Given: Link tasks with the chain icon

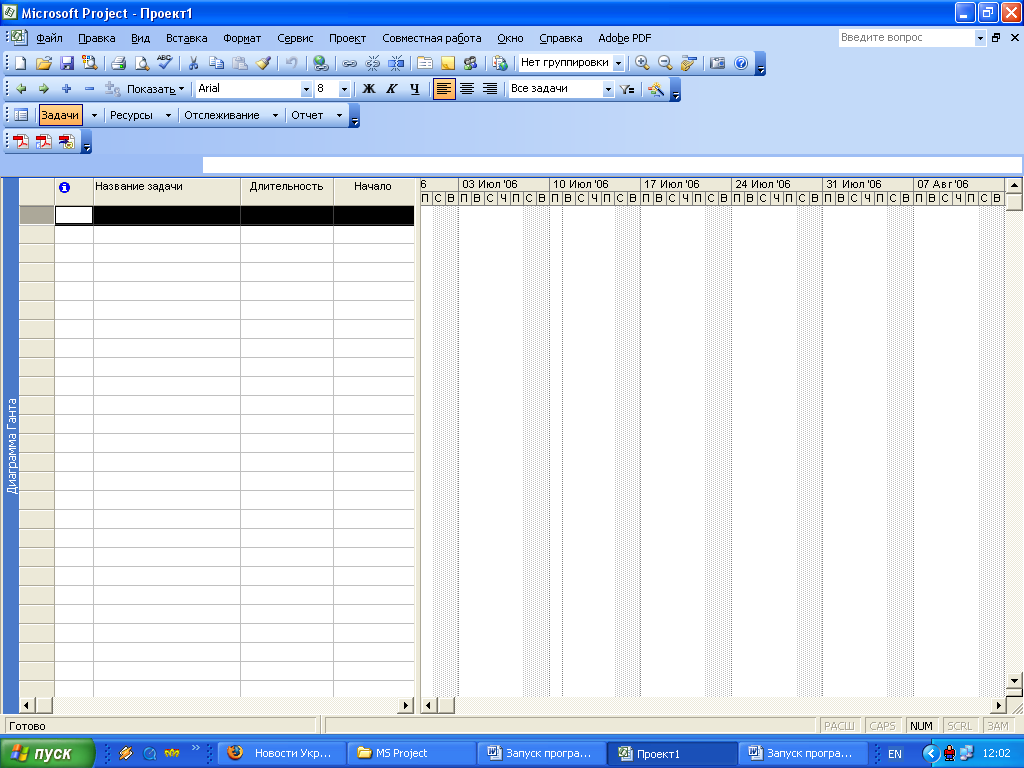Looking at the screenshot, I should coord(349,63).
